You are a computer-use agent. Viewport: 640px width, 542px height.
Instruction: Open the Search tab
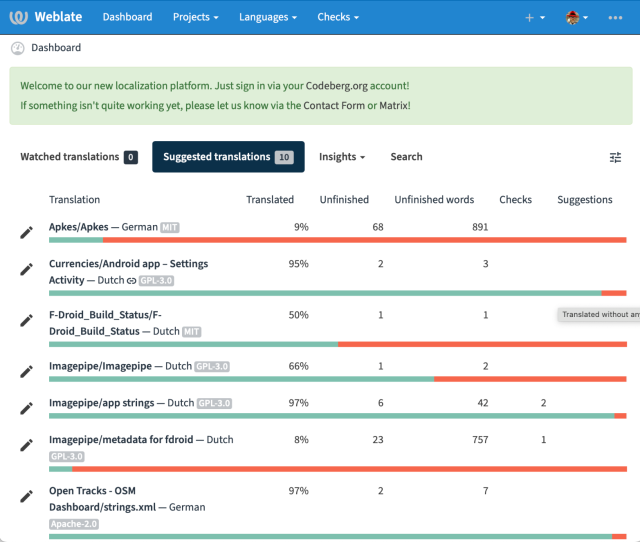406,157
